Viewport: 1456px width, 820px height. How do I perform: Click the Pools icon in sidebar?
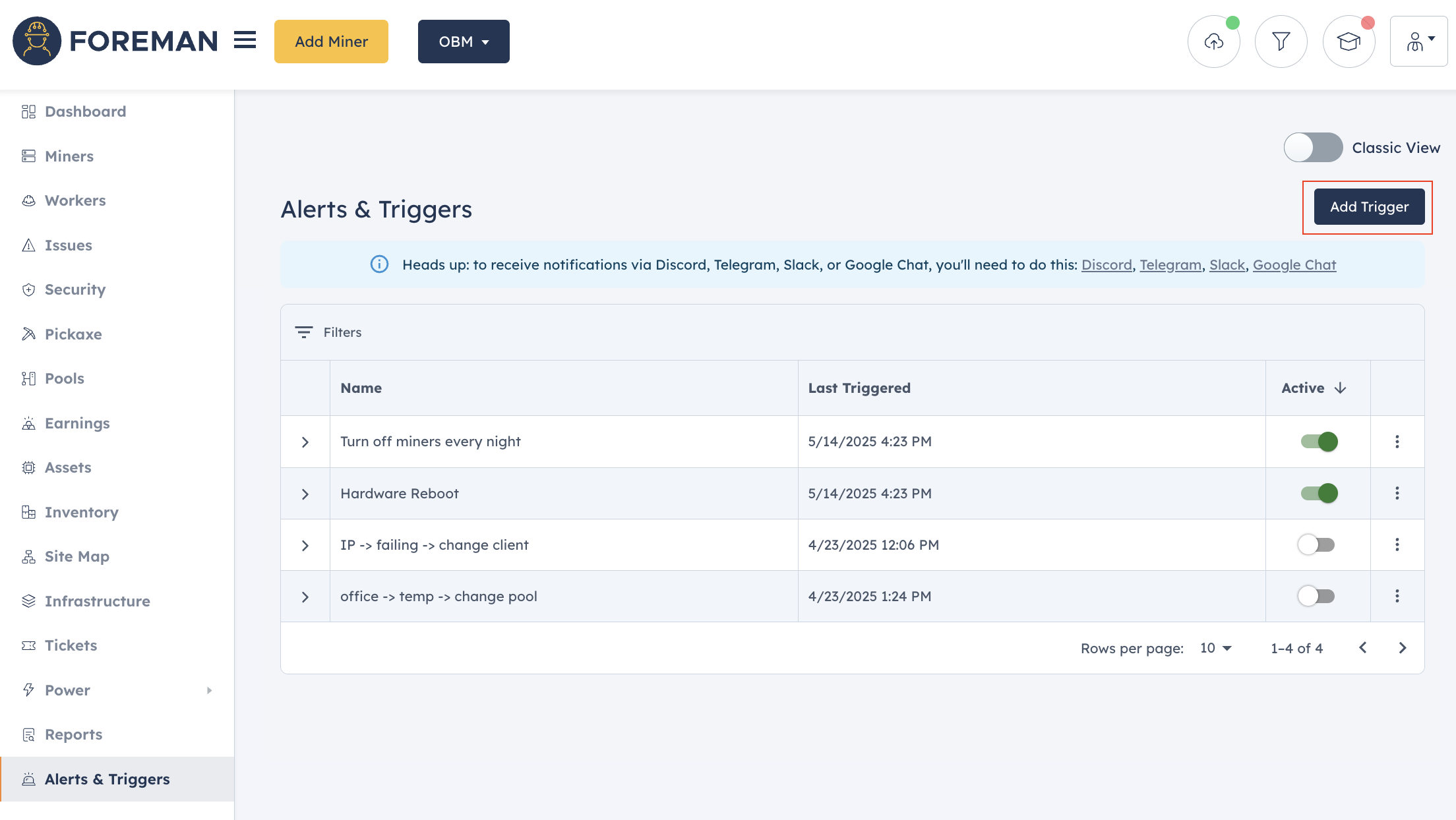click(28, 378)
